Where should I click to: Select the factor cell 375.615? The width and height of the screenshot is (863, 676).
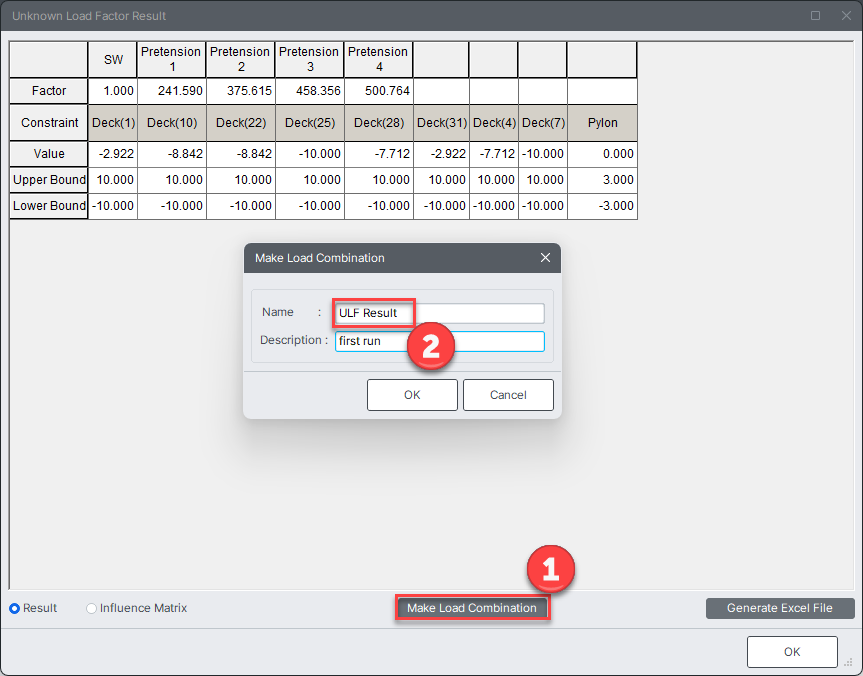coord(241,91)
